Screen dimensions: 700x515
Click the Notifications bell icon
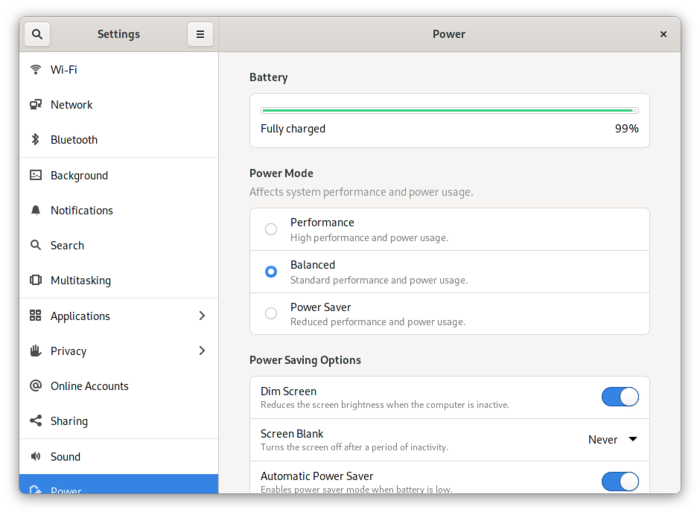click(36, 210)
